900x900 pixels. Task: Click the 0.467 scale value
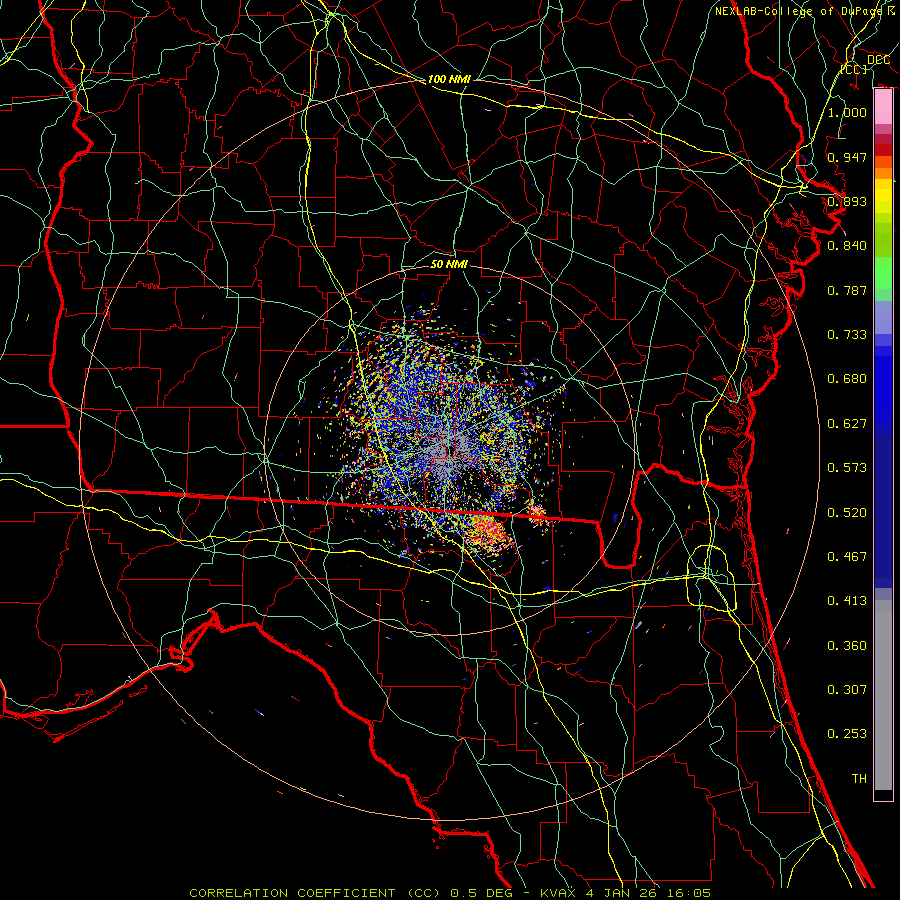click(x=847, y=557)
